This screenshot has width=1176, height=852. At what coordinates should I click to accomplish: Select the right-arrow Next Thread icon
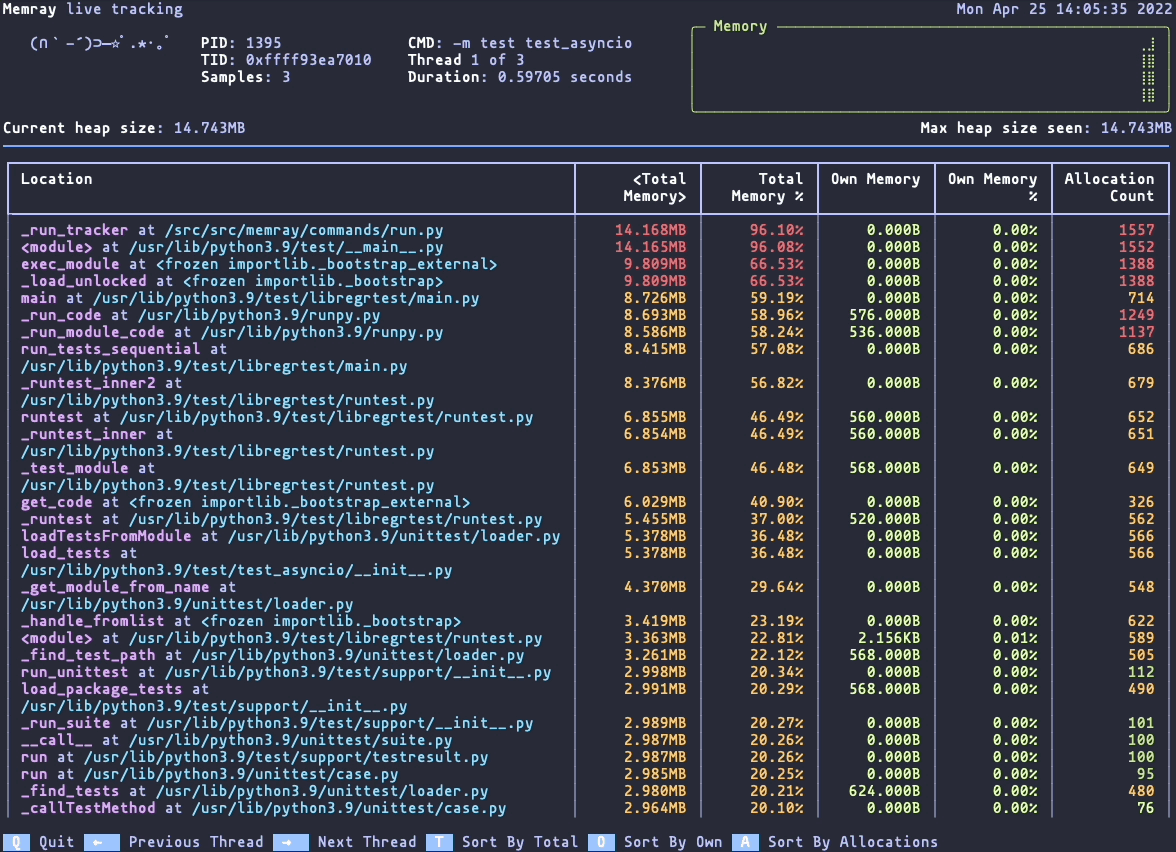(x=289, y=842)
